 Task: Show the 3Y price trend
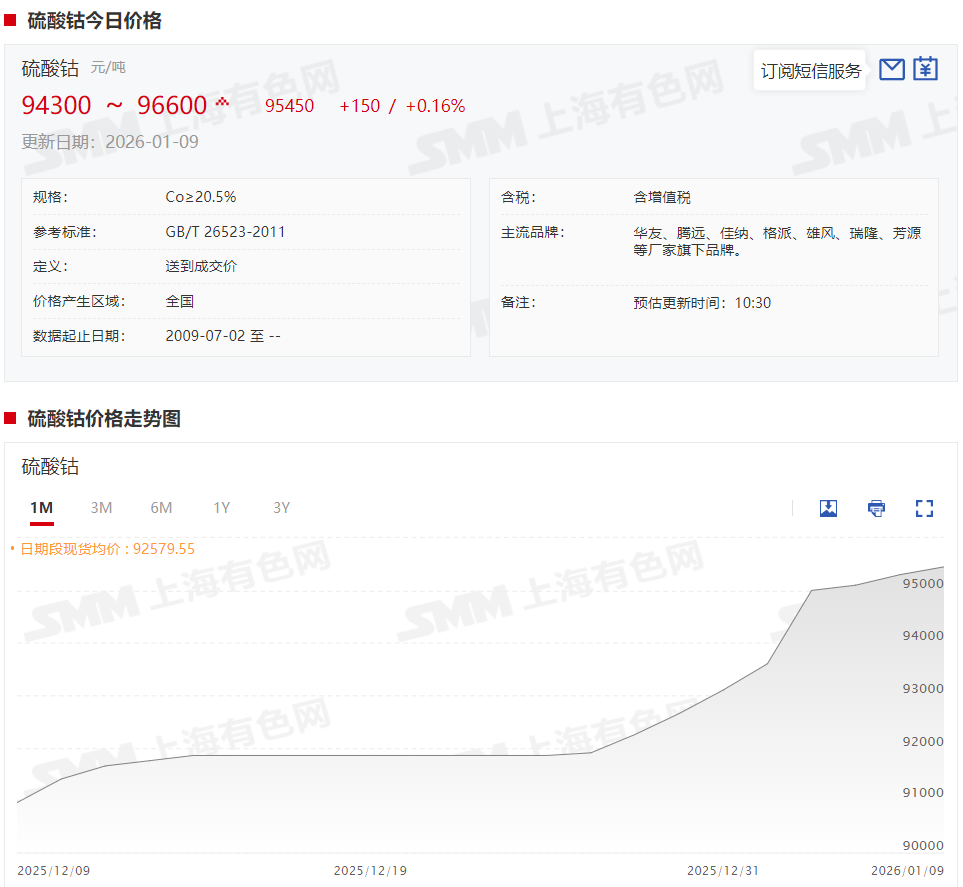click(x=281, y=508)
